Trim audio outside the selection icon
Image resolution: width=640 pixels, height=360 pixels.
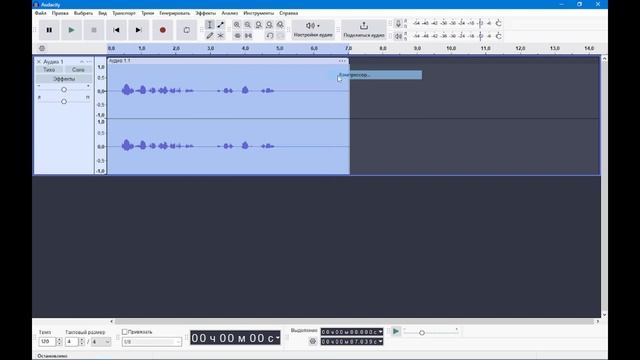tap(237, 36)
